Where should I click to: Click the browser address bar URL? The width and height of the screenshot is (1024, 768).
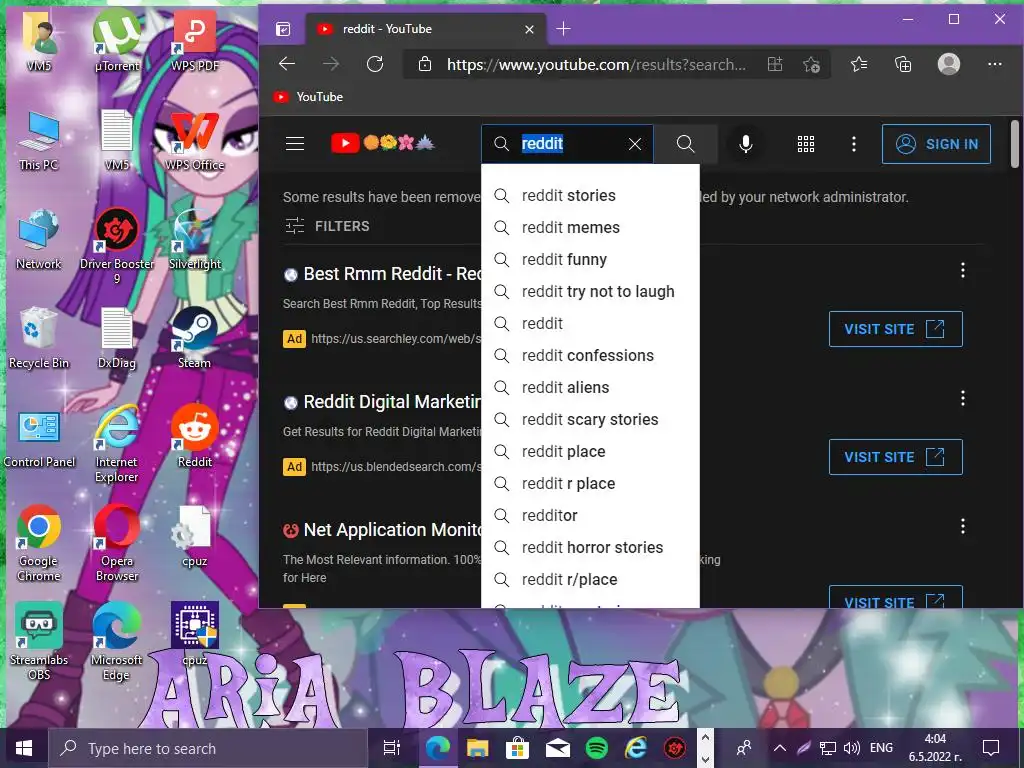point(596,65)
